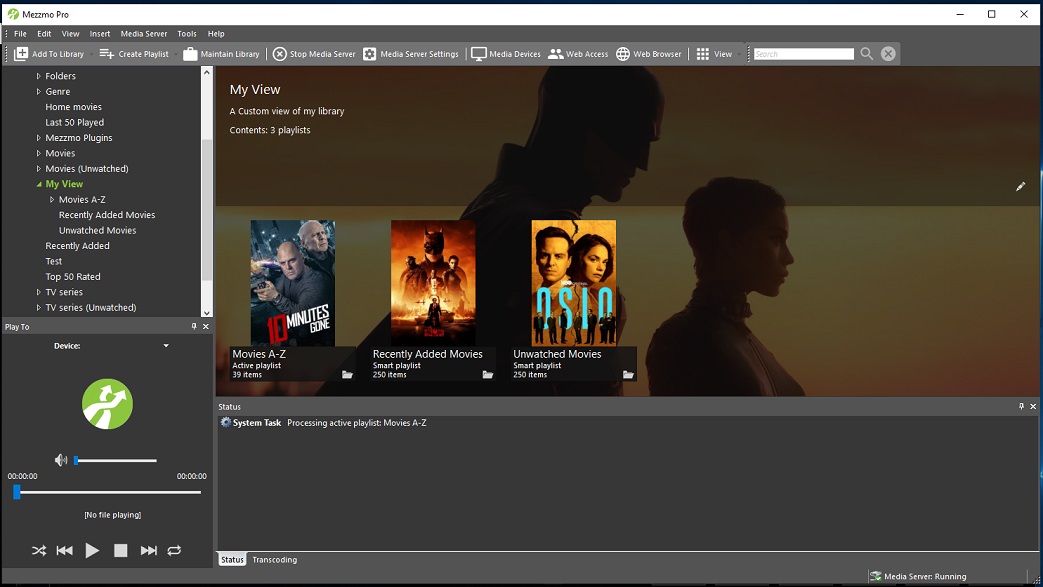1043x587 pixels.
Task: Select Test playlist in tree
Action: [x=54, y=261]
